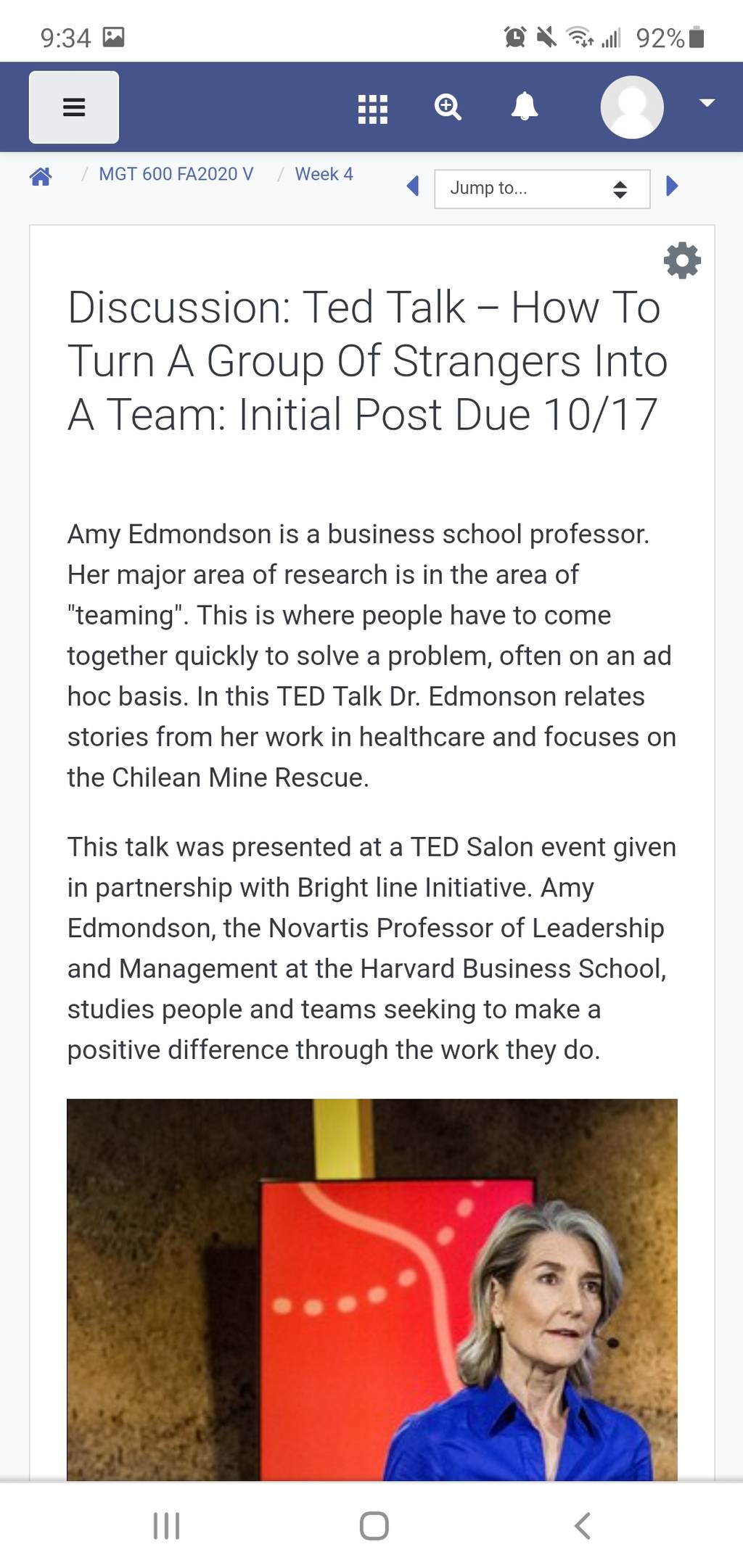Viewport: 743px width, 1568px height.
Task: Tap Android recent apps button
Action: point(166,1526)
